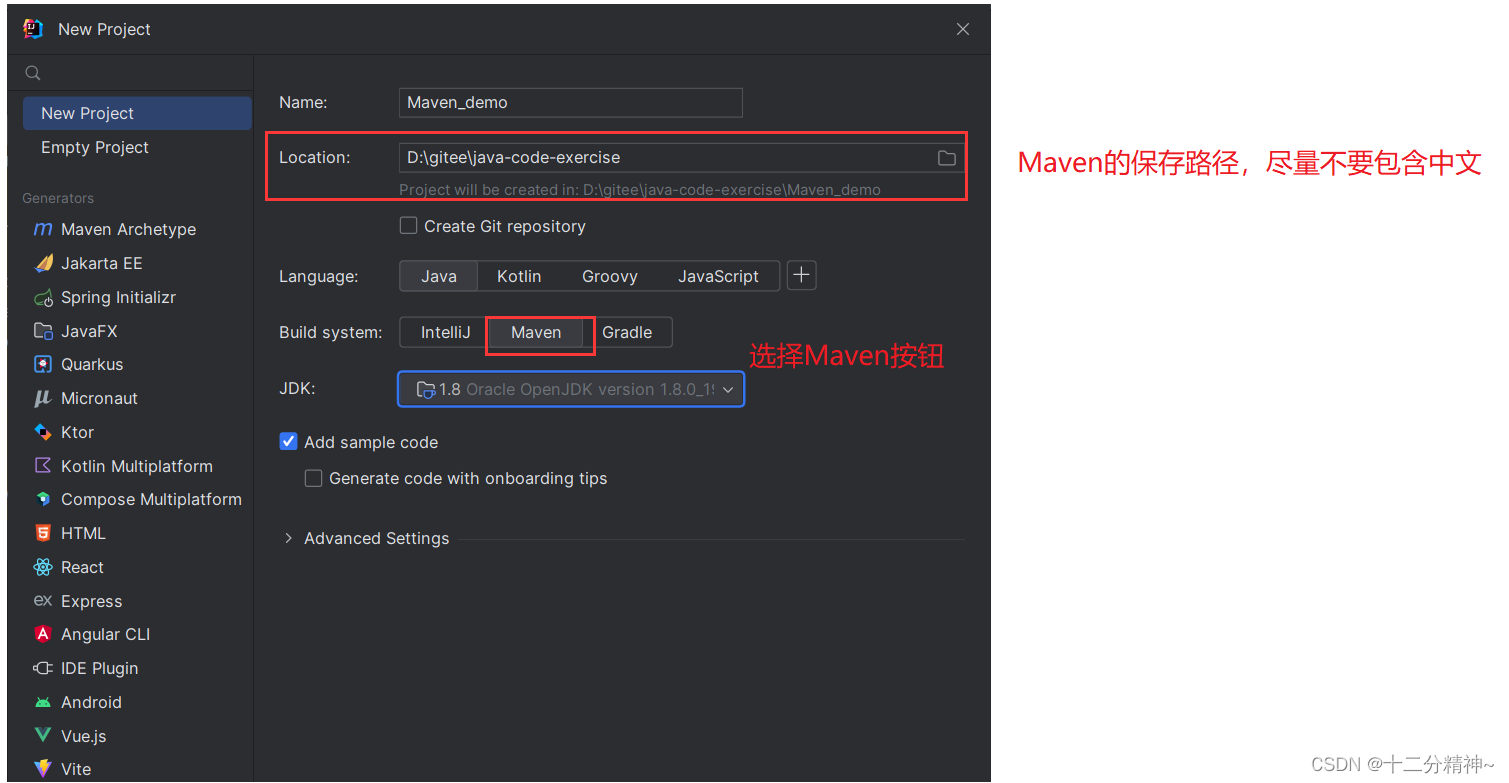The width and height of the screenshot is (1509, 783).
Task: Click the Express ex icon
Action: coord(43,601)
